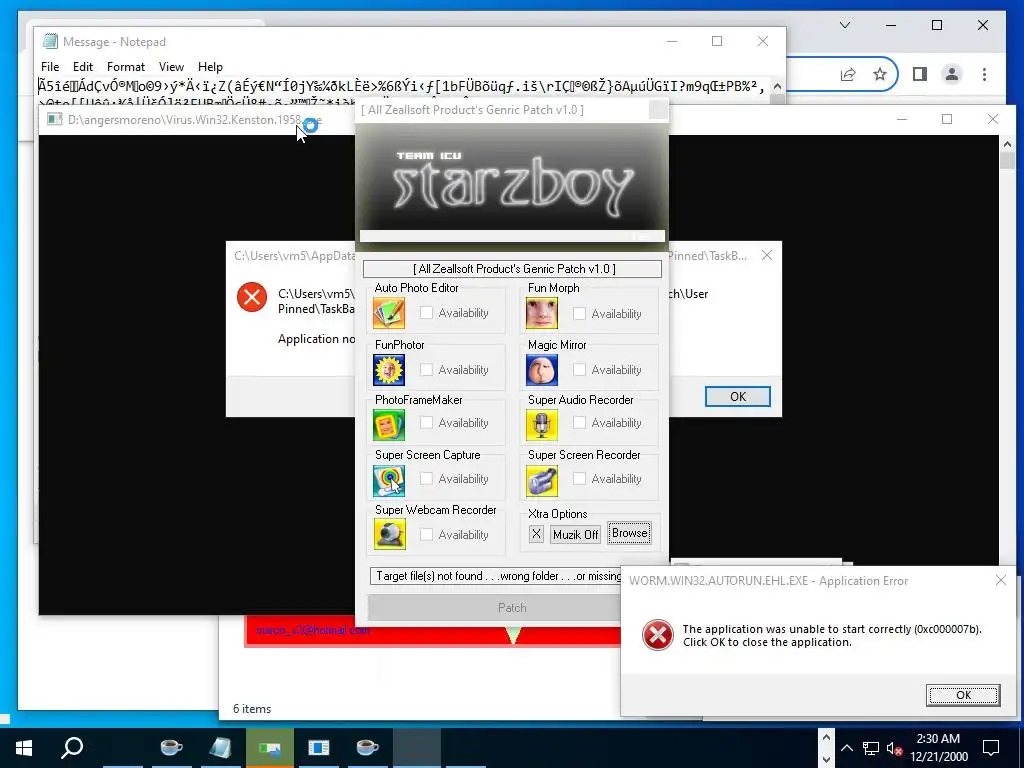The image size is (1024, 768).
Task: Show hidden tray icons chevron
Action: coord(847,748)
